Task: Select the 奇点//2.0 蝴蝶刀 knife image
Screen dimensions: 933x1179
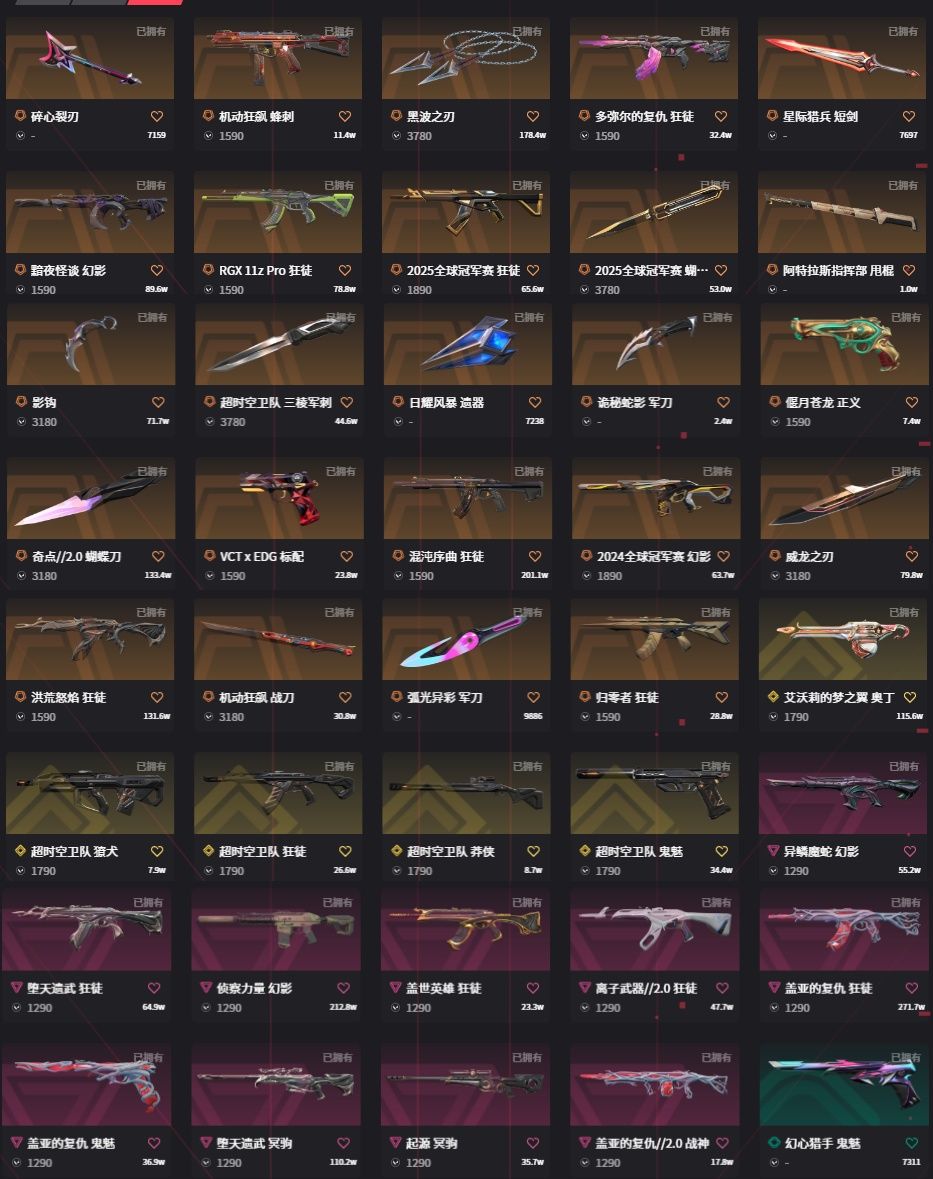Action: (91, 499)
